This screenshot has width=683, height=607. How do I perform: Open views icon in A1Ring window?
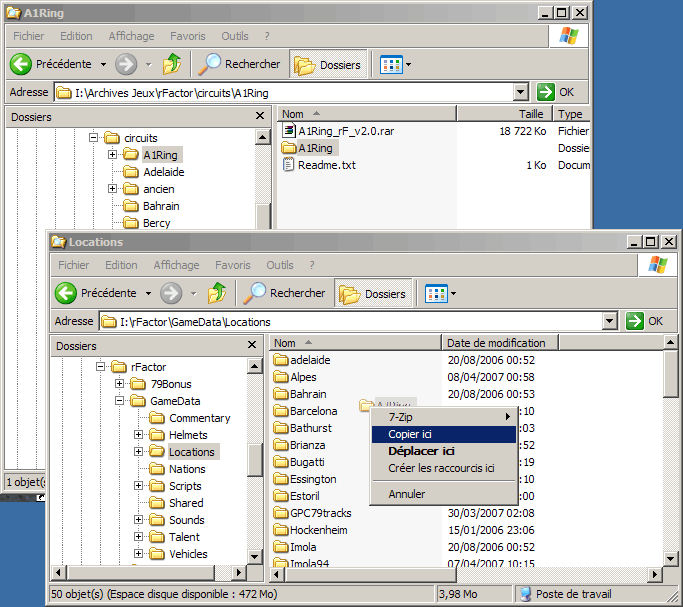click(391, 64)
